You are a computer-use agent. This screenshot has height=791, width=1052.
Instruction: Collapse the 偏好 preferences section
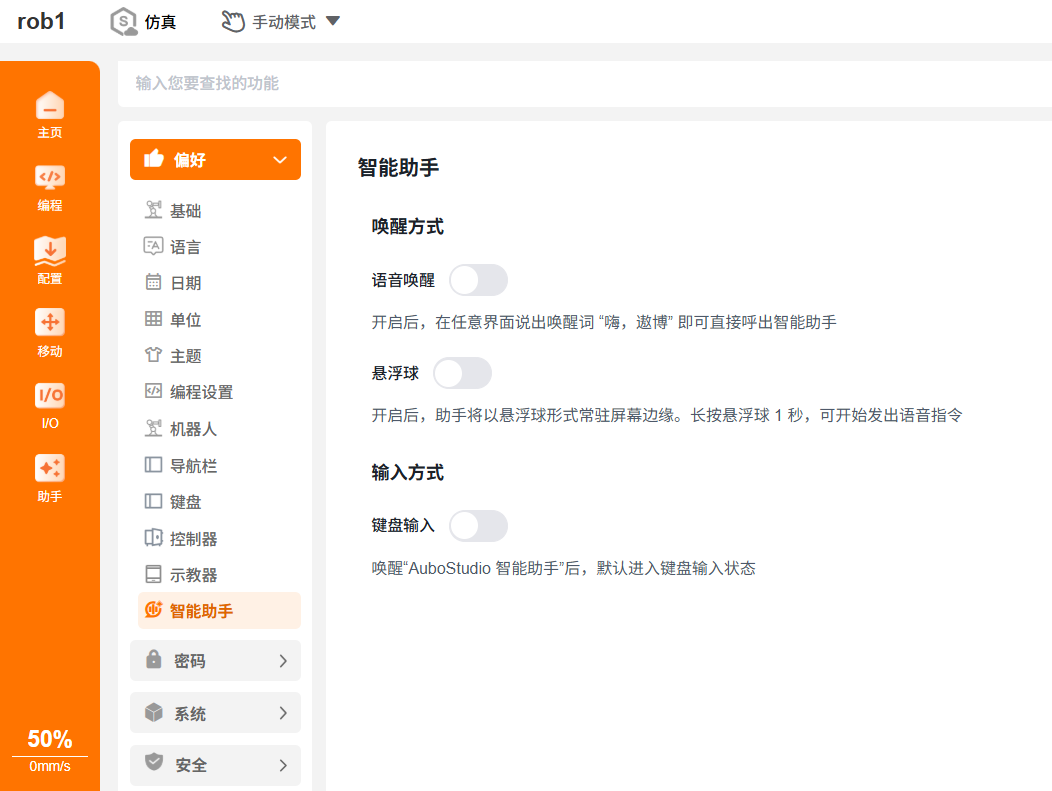click(x=215, y=160)
